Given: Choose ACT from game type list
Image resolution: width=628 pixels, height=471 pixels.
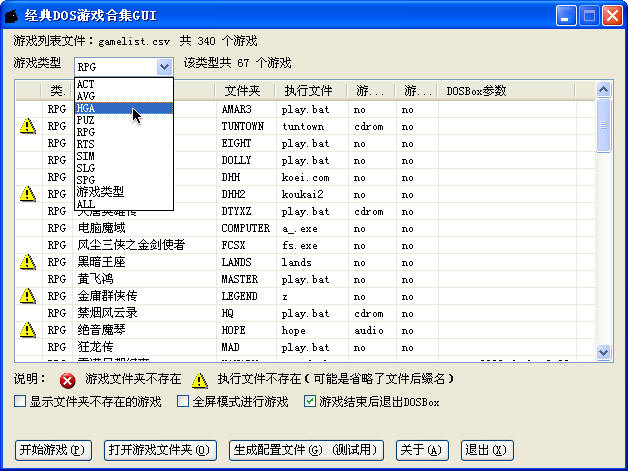Looking at the screenshot, I should pos(124,84).
